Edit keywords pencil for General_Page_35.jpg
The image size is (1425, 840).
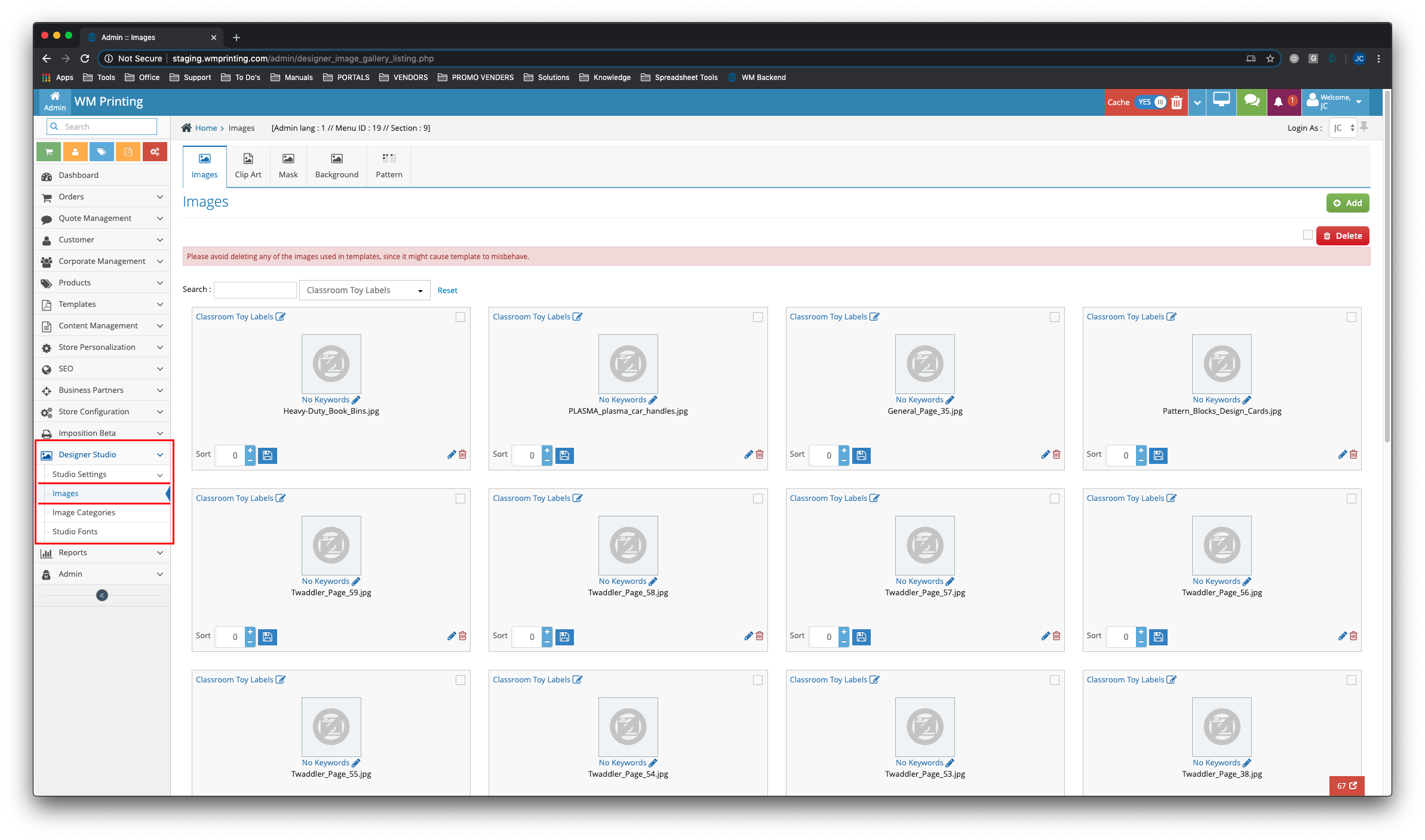coord(950,400)
